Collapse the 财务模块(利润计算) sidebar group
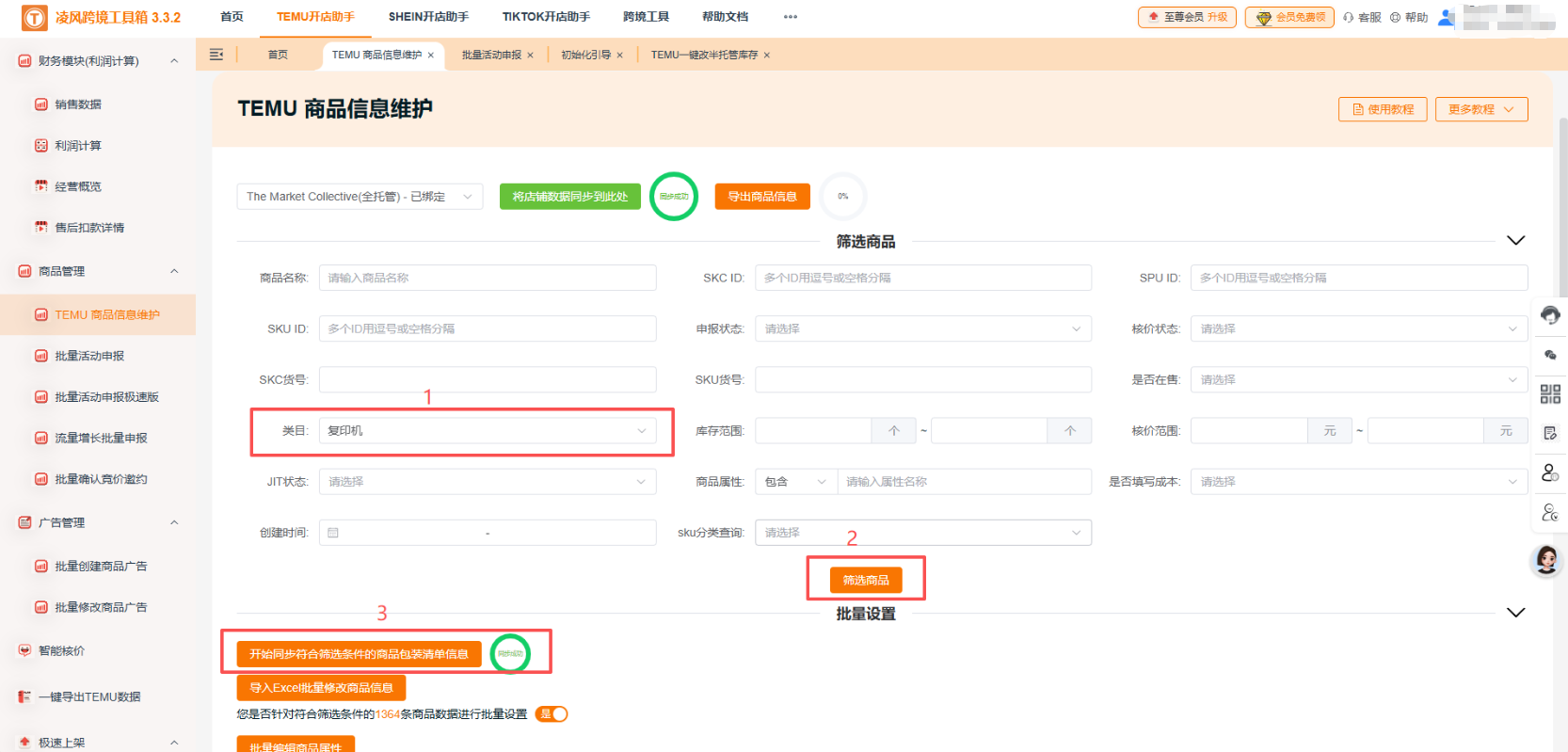Screen dimensions: 1568x752 point(174,61)
